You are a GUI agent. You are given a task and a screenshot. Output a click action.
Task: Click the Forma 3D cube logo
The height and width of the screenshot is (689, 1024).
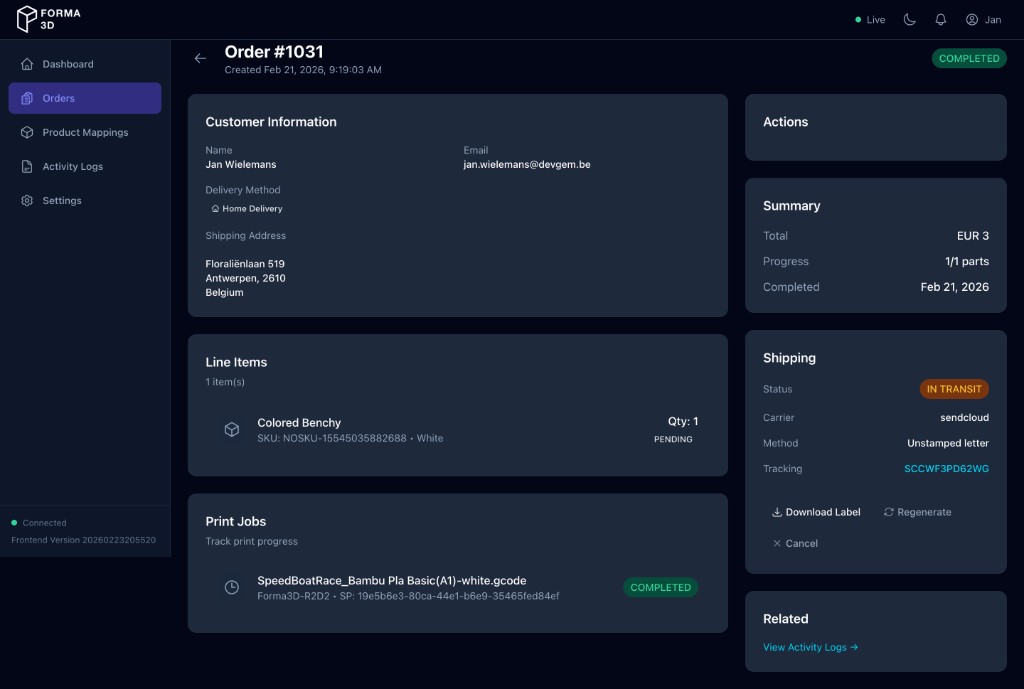click(x=27, y=19)
